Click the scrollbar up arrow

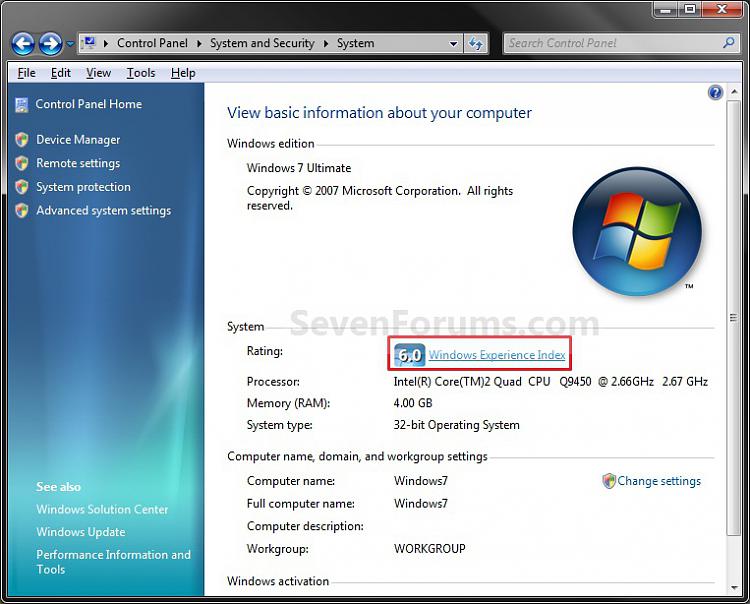click(x=734, y=91)
